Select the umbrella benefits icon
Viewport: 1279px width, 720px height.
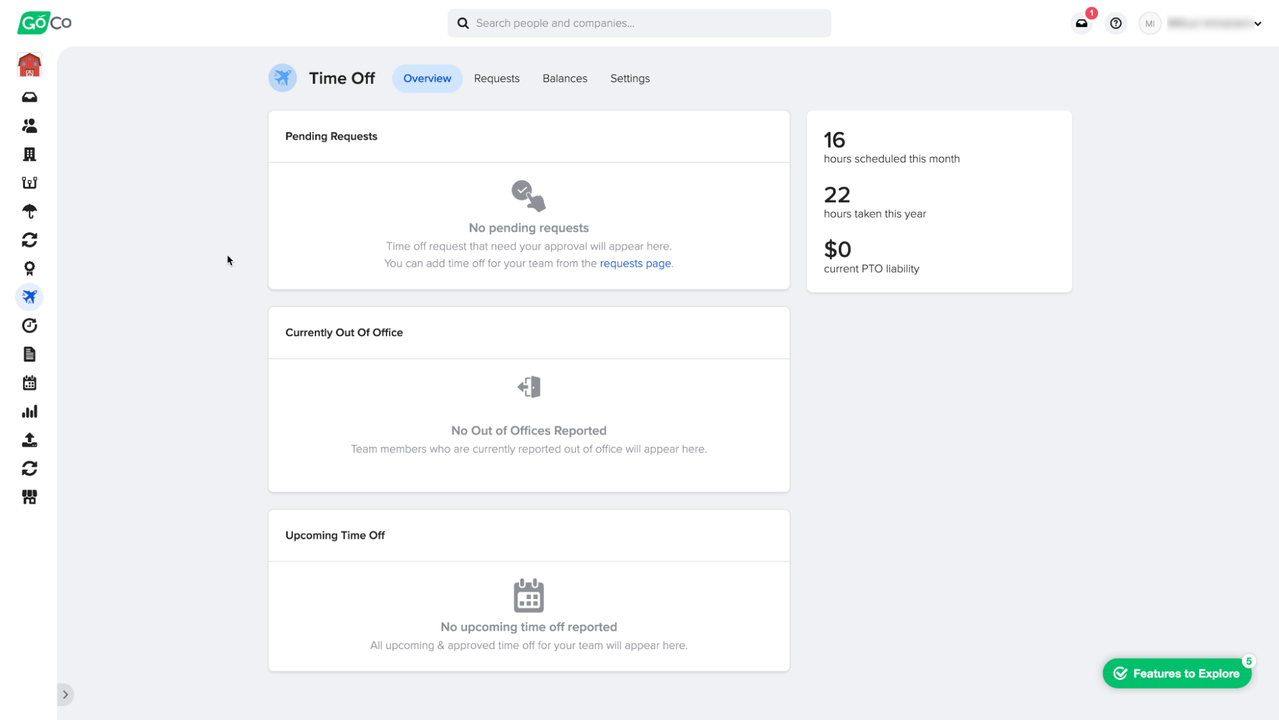coord(29,212)
